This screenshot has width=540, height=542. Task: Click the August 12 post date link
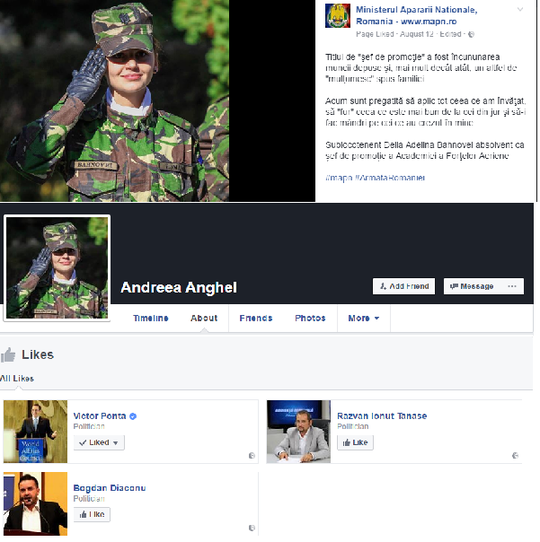pyautogui.click(x=417, y=34)
